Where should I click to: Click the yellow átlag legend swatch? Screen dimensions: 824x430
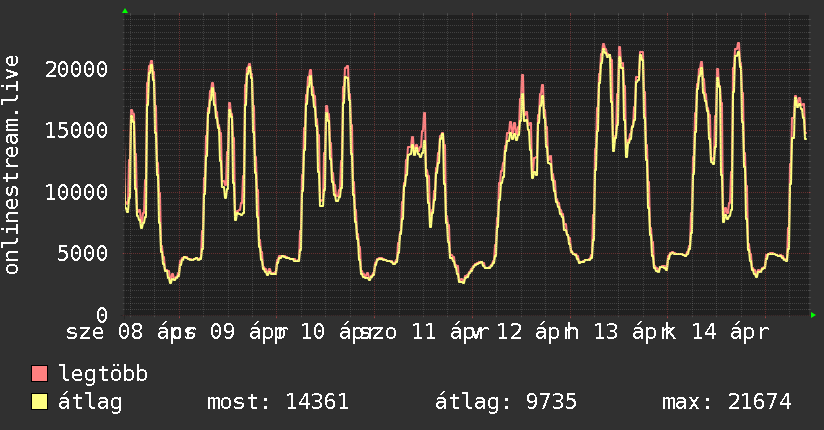(x=40, y=403)
